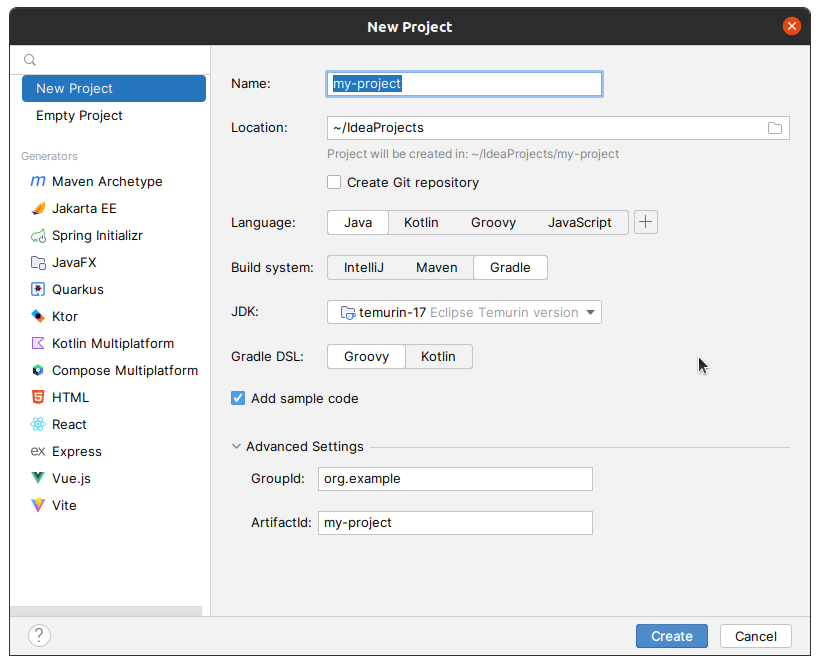Click the Vite logo icon
820x665 pixels.
[x=38, y=505]
